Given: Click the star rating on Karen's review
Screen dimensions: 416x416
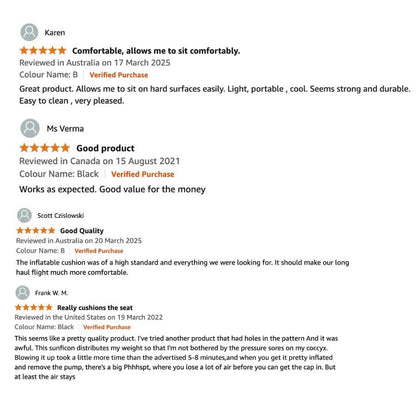Looking at the screenshot, I should click(43, 50).
